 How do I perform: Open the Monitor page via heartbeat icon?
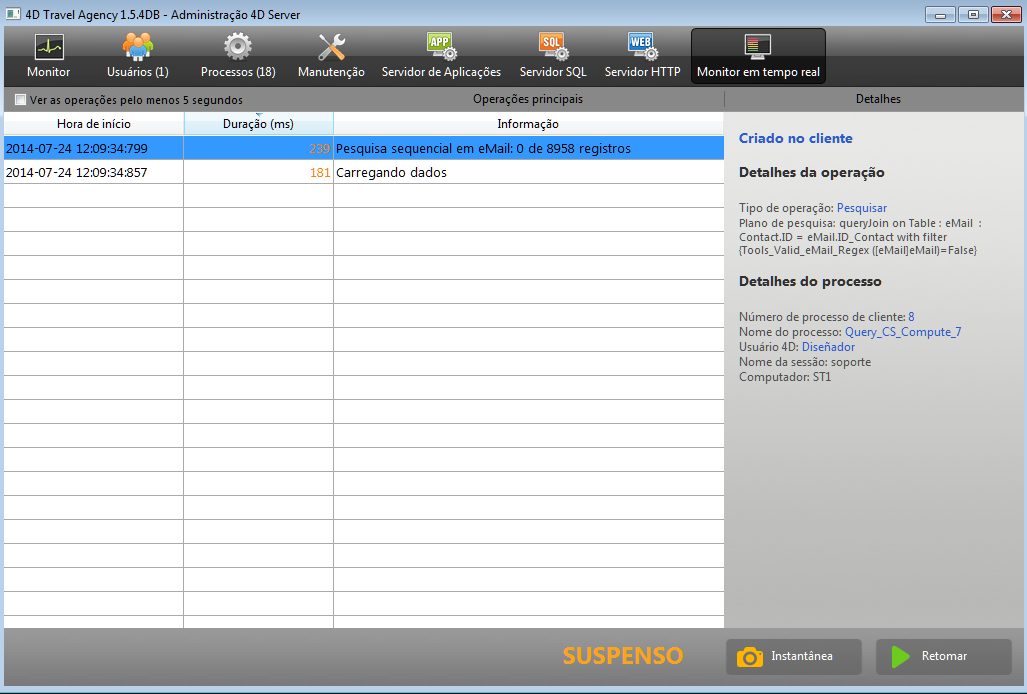48,47
